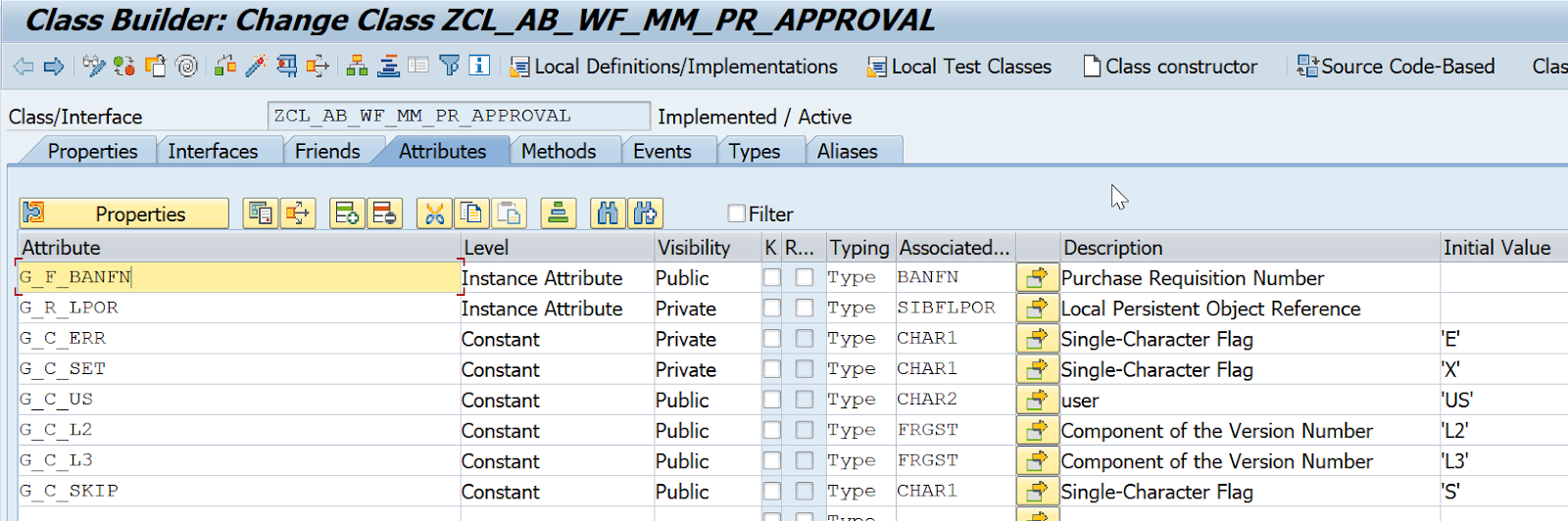Screen dimensions: 1568x521
Task: Select the Methods tab
Action: pos(559,151)
